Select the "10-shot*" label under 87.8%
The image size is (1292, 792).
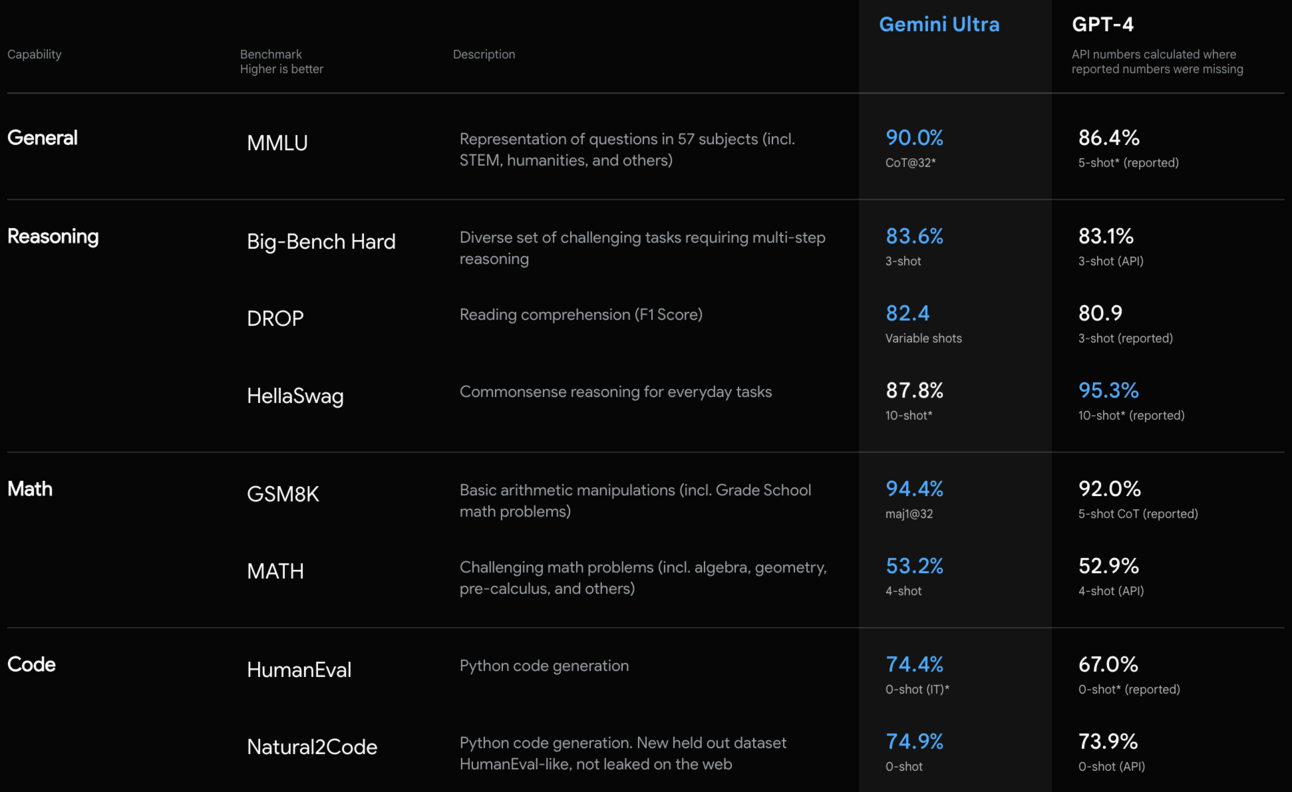coord(908,415)
